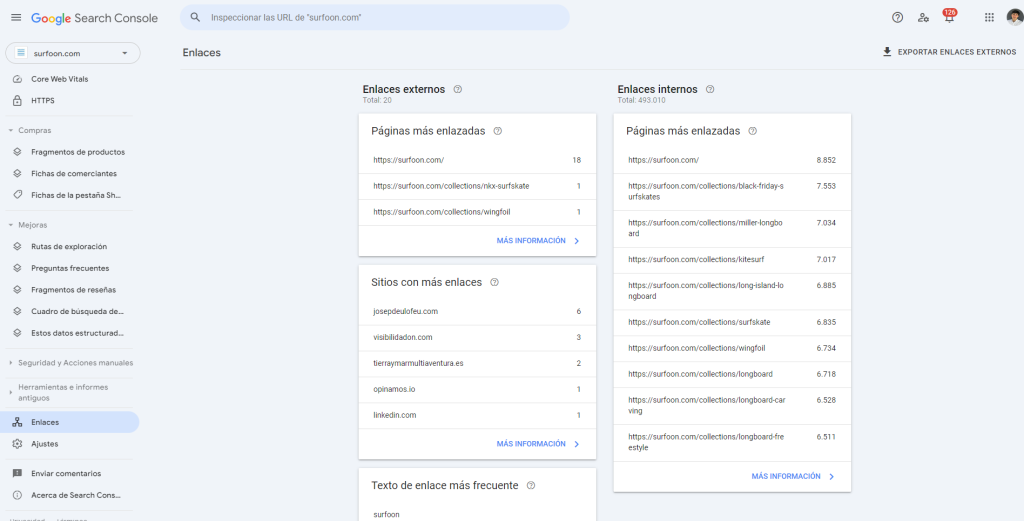Open users and permissions icon in header

pyautogui.click(x=923, y=18)
